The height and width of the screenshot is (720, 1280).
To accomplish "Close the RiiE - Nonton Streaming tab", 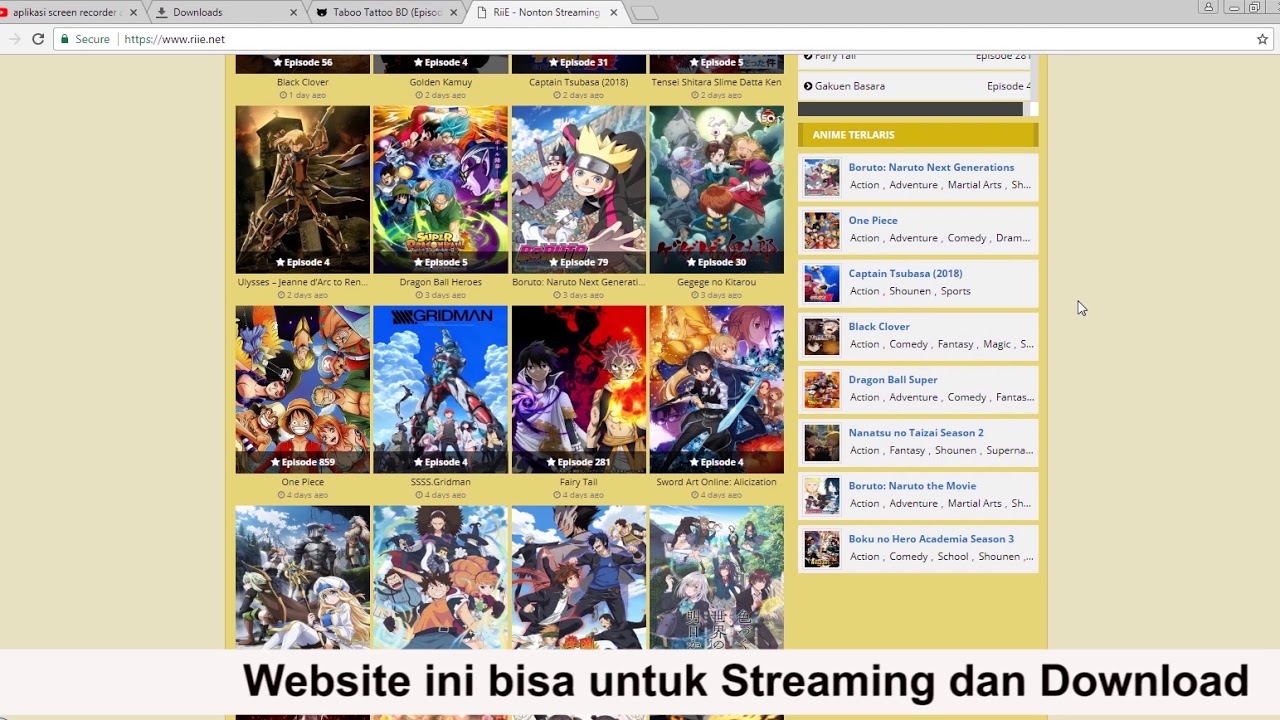I will [613, 13].
